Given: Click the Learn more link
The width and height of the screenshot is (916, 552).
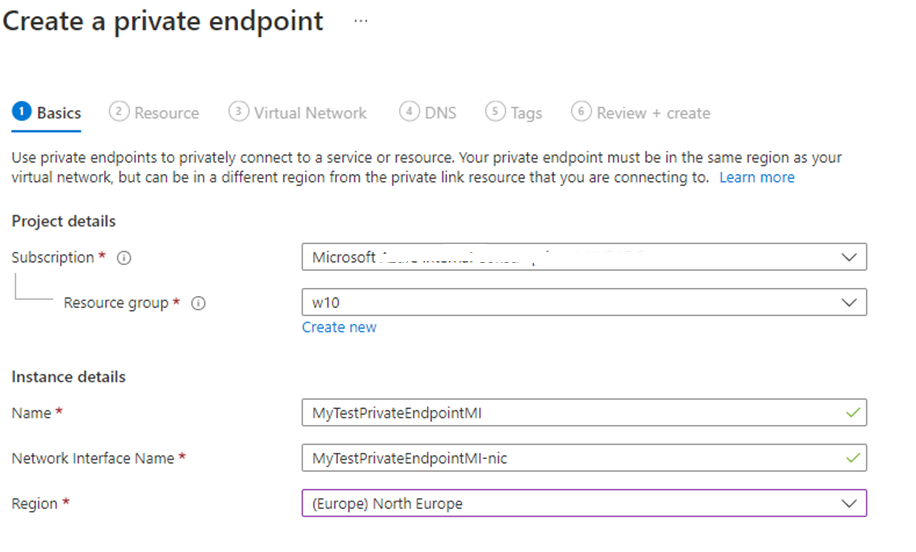Looking at the screenshot, I should coord(756,177).
